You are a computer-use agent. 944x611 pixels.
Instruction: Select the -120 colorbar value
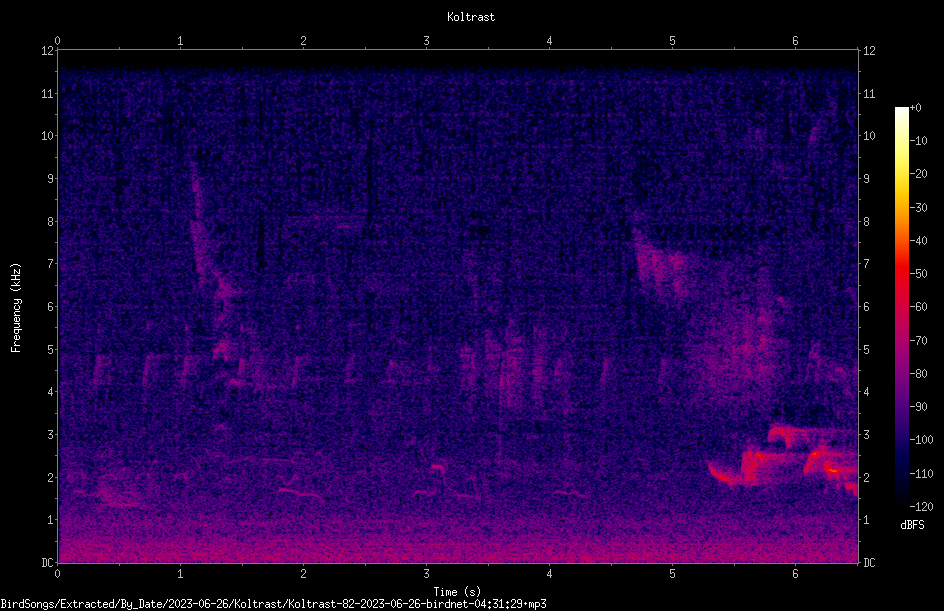coord(921,507)
